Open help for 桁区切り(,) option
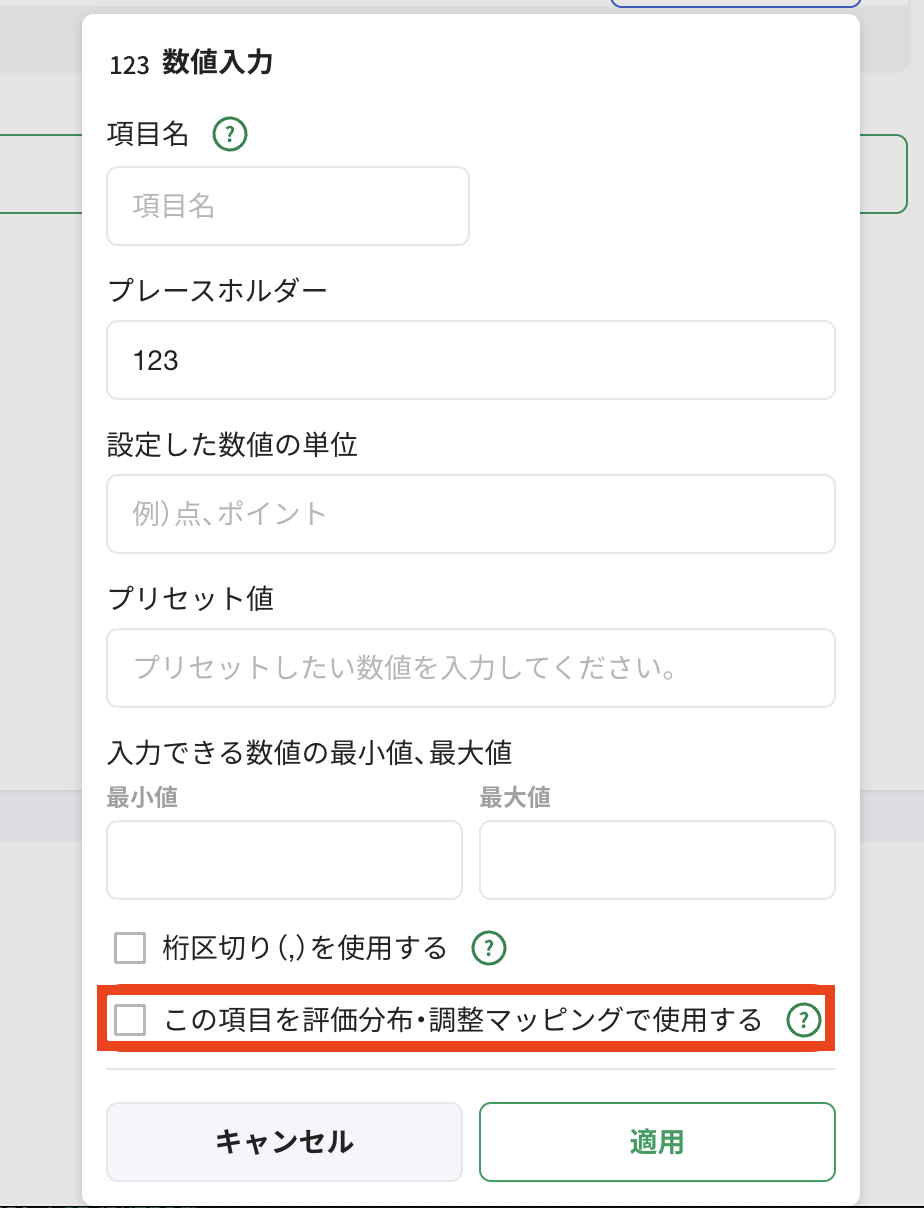 (489, 948)
